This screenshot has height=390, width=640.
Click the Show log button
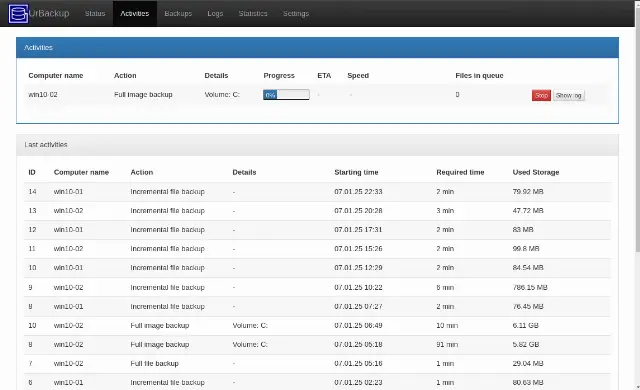click(x=569, y=95)
